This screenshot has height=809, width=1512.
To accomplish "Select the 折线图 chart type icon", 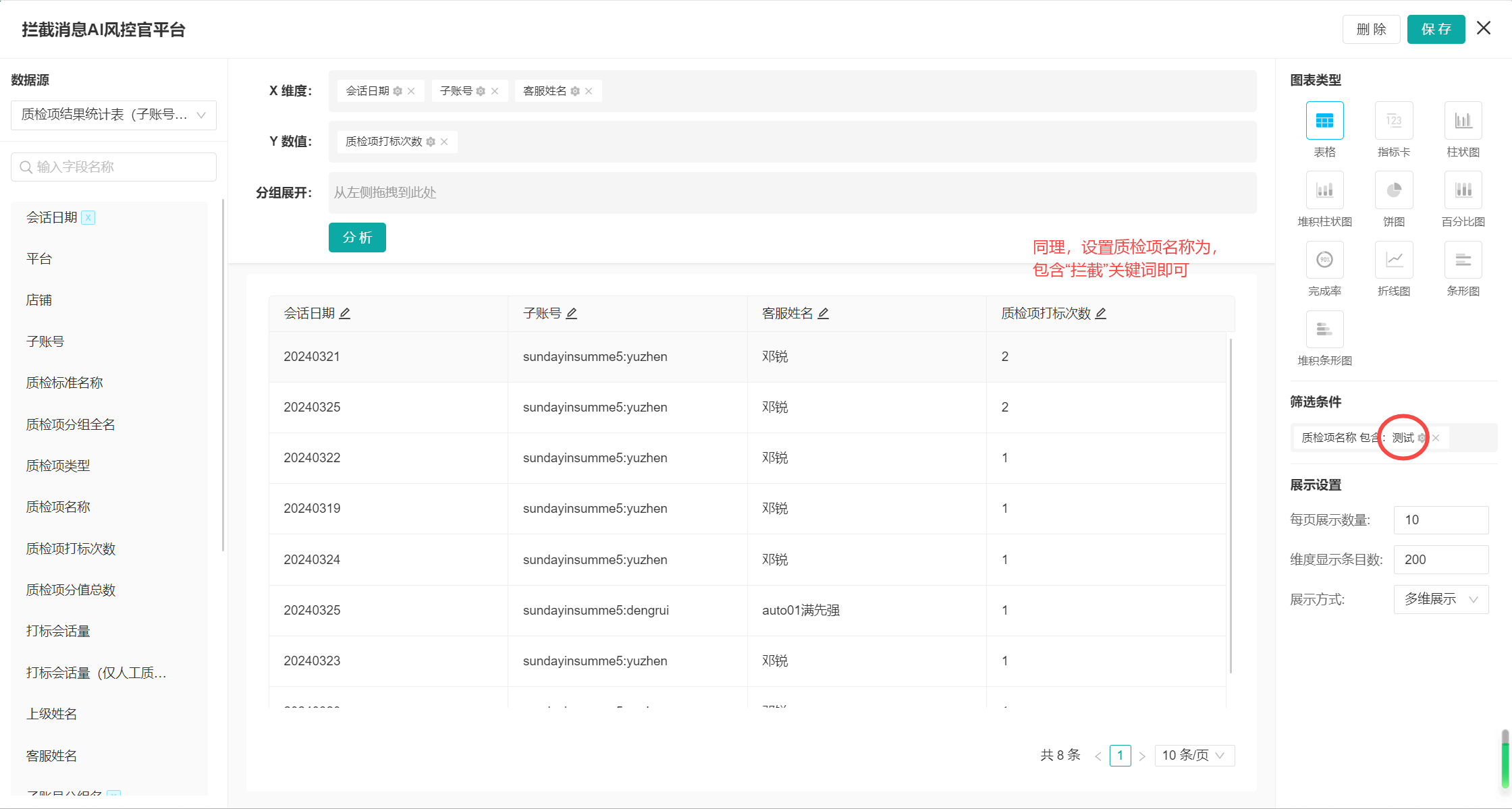I will pos(1393,260).
